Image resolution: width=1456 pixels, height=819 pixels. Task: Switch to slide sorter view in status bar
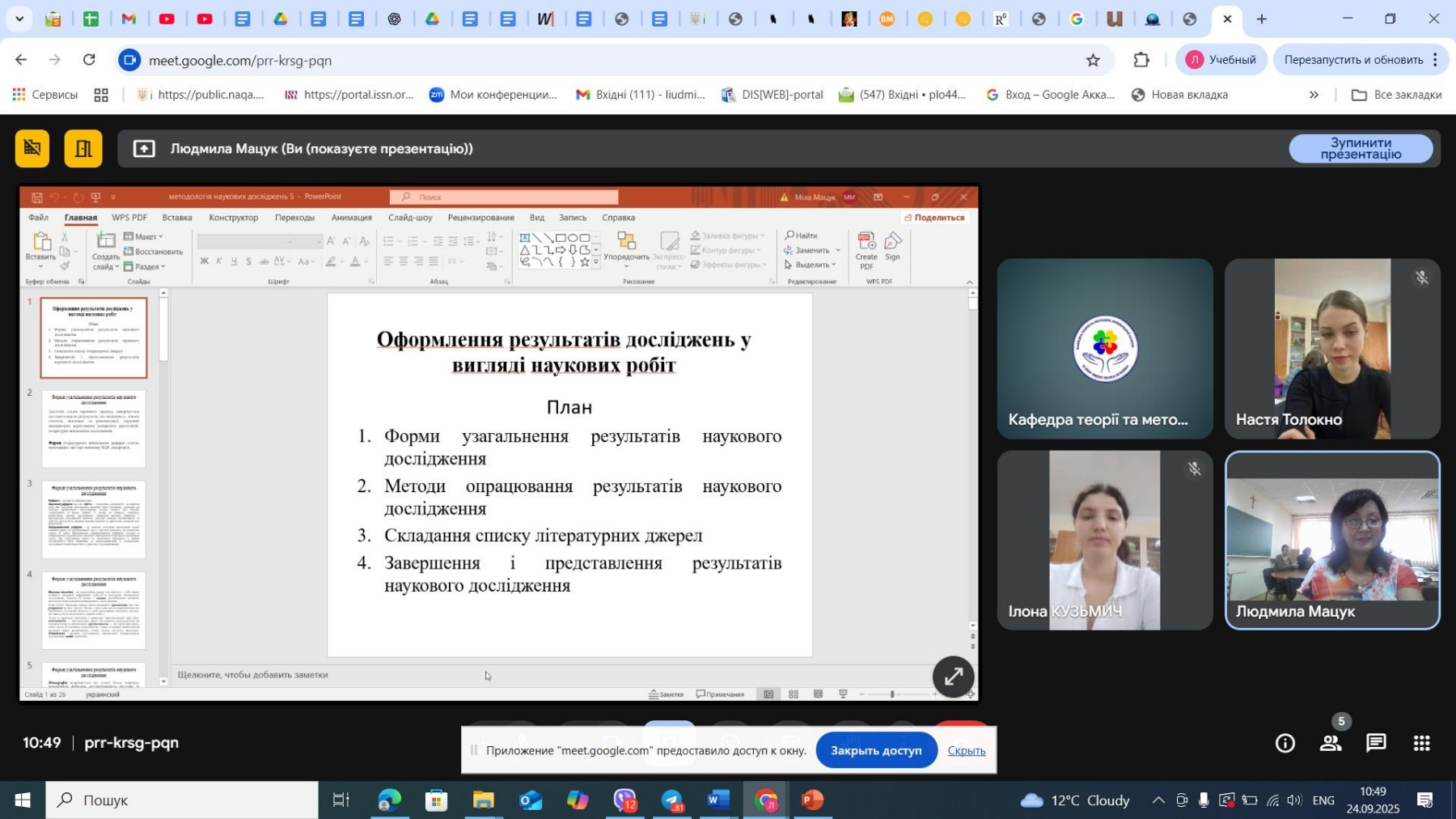click(794, 694)
